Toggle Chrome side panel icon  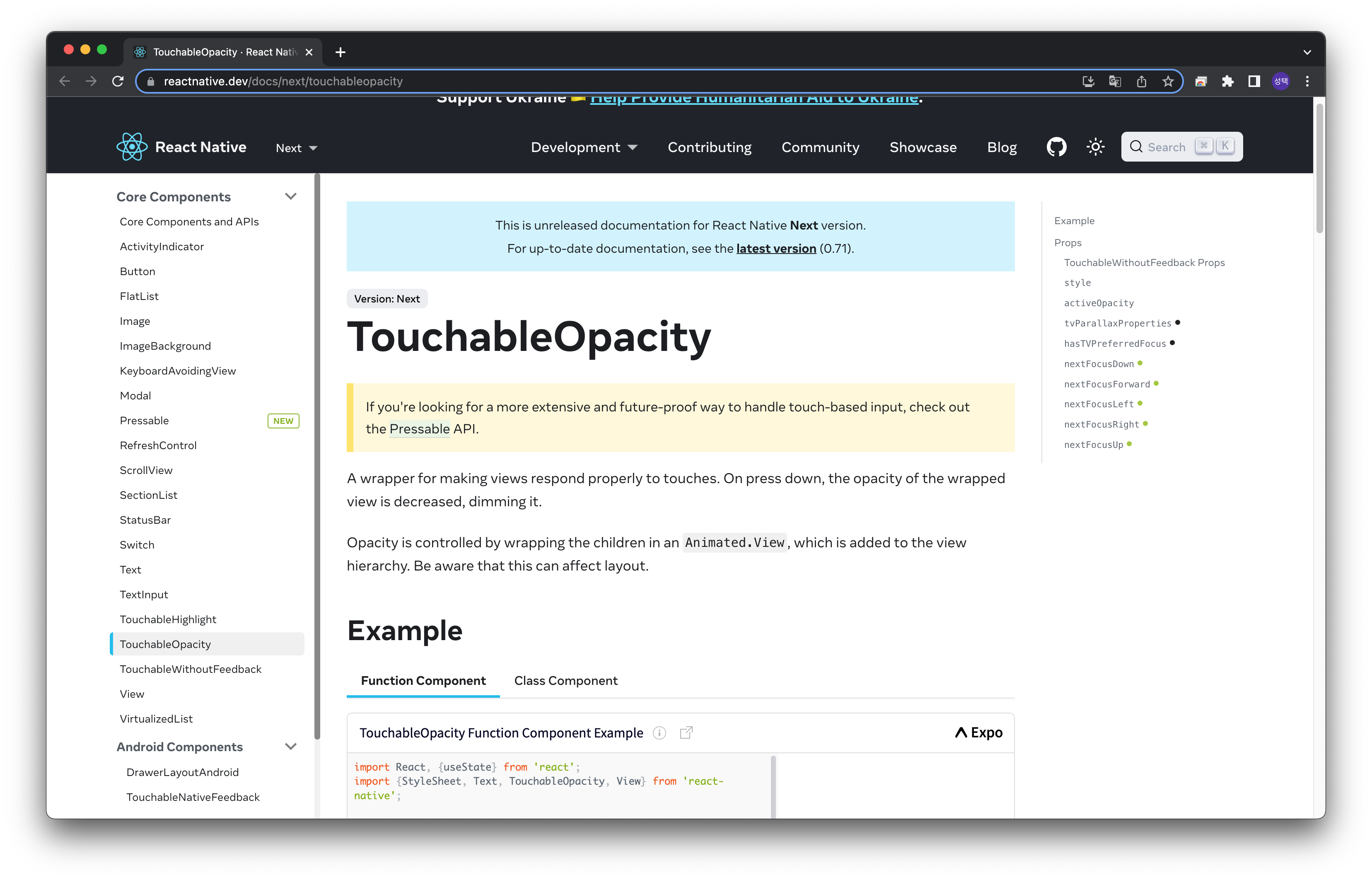tap(1254, 81)
